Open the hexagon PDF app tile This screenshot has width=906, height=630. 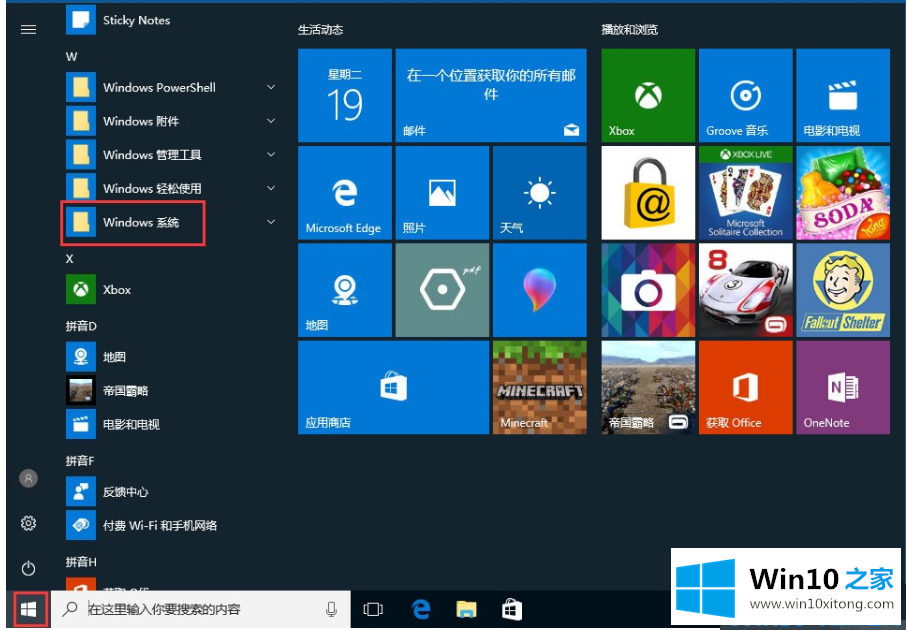pyautogui.click(x=442, y=290)
